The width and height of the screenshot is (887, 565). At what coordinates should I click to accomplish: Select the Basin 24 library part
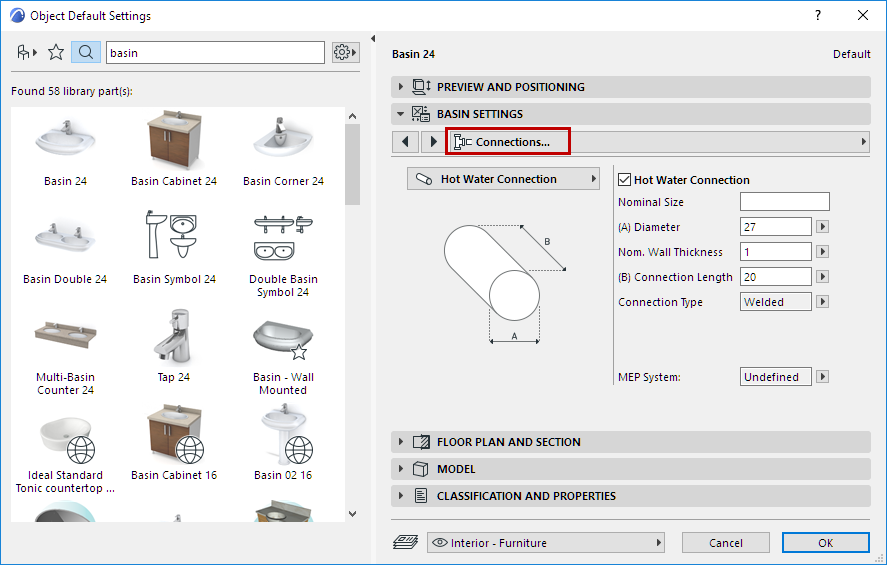pyautogui.click(x=65, y=148)
